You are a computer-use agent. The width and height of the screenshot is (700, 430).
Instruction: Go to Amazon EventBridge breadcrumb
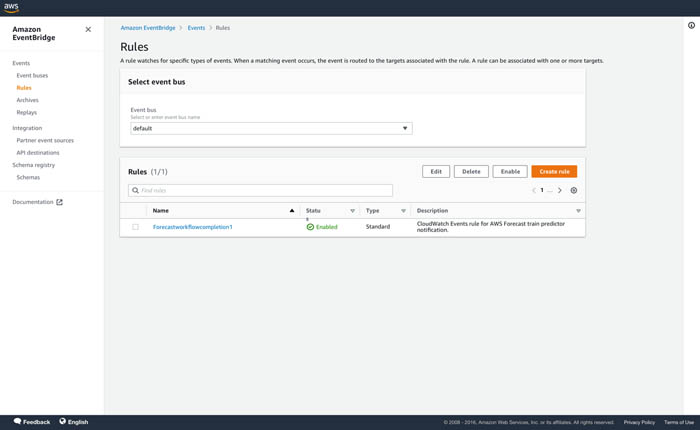tap(148, 28)
